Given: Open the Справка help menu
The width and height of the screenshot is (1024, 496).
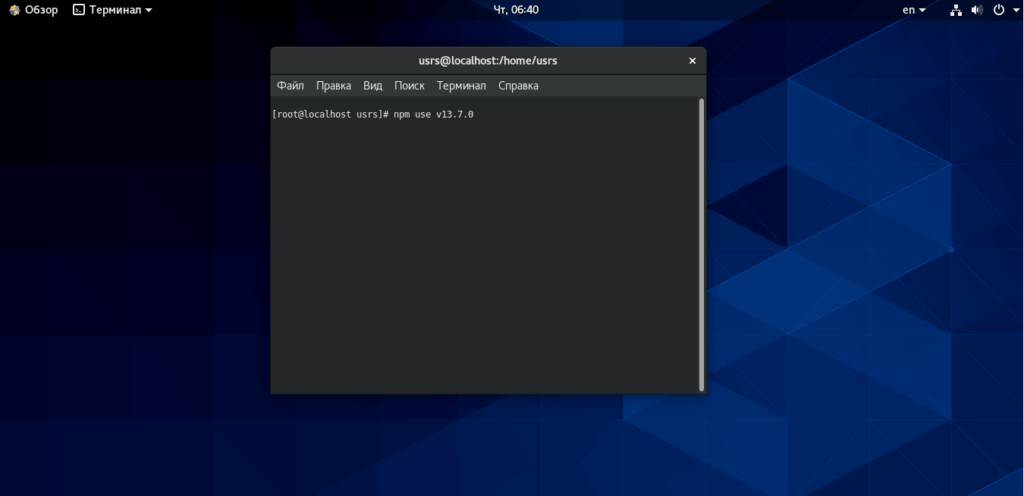Looking at the screenshot, I should (x=518, y=85).
